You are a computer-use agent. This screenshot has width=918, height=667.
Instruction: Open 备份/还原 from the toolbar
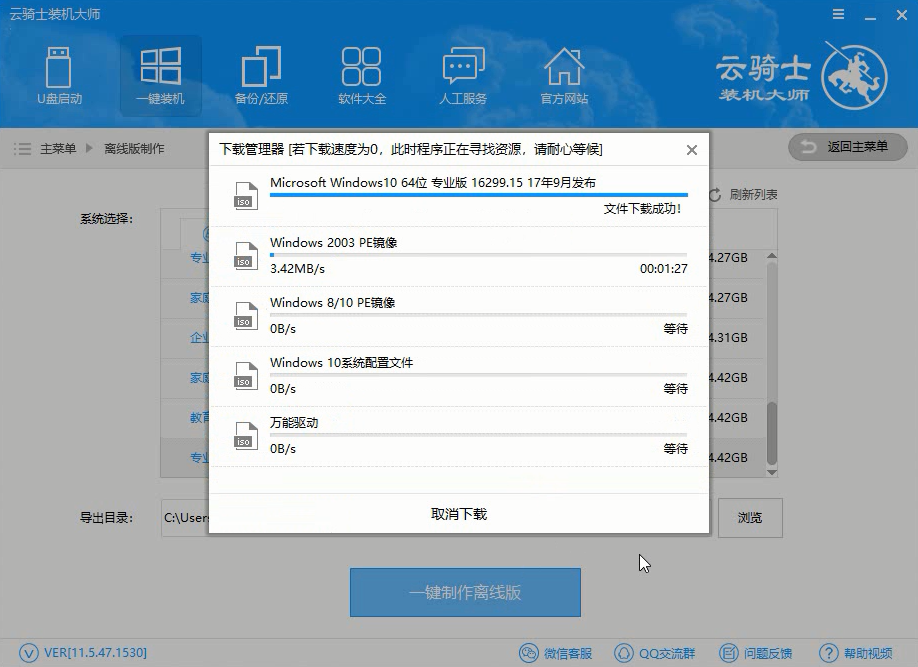coord(261,76)
